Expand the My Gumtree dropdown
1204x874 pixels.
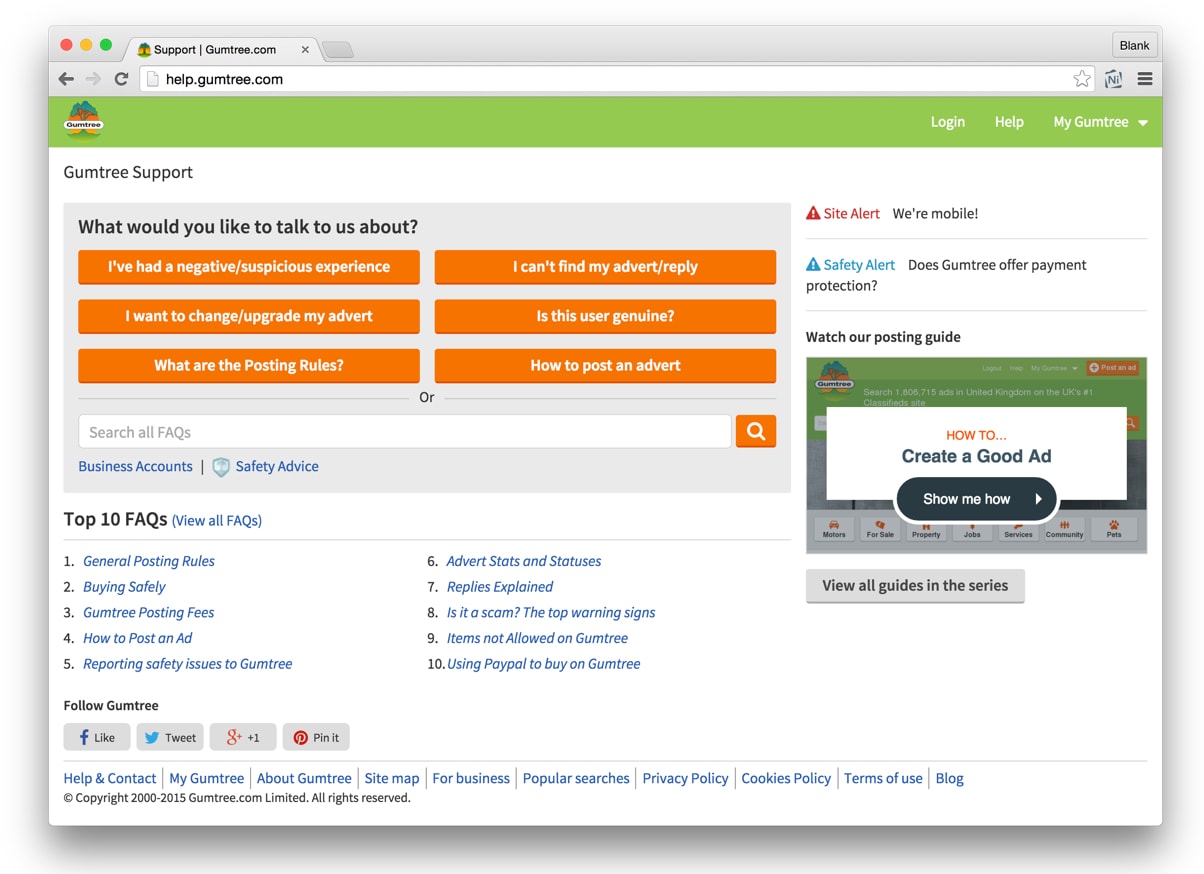[1100, 122]
